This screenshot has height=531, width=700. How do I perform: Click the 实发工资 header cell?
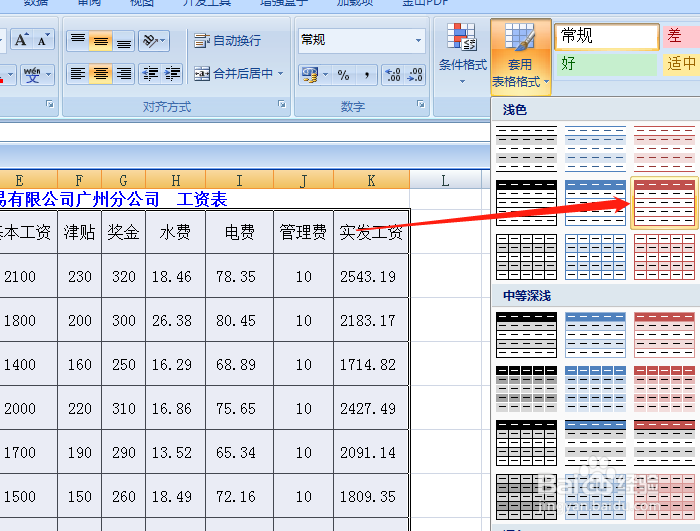[371, 232]
